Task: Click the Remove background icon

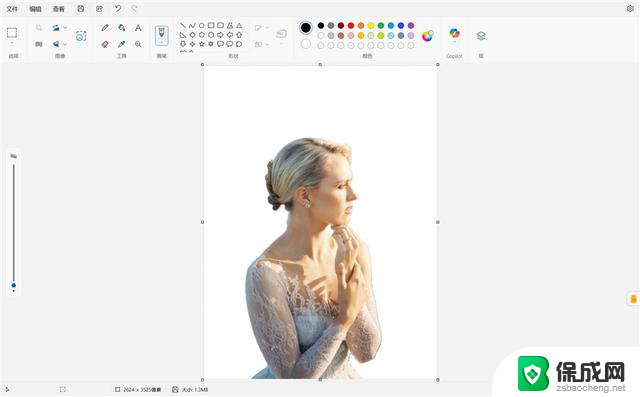Action: (81, 36)
